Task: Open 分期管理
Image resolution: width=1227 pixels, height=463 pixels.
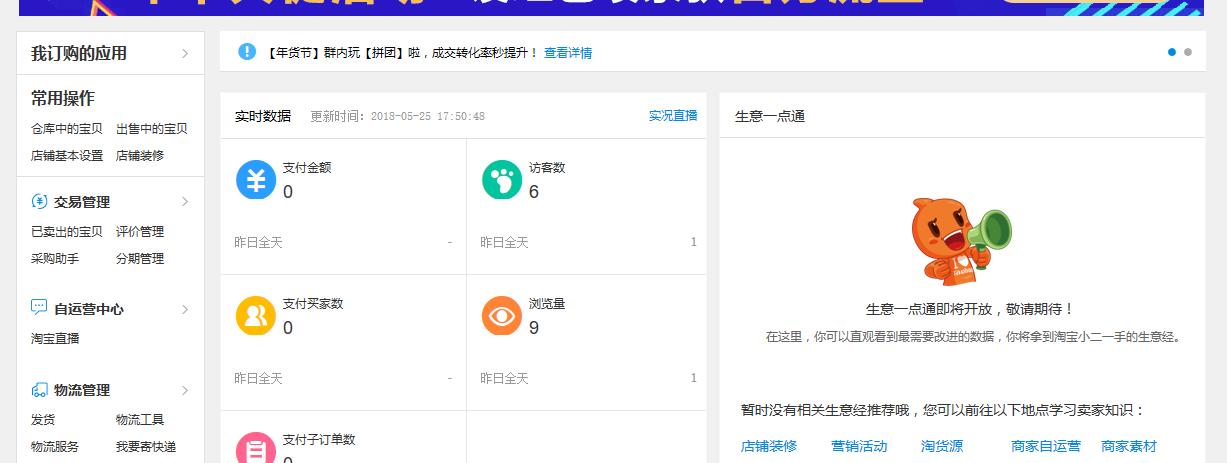Action: 140,259
